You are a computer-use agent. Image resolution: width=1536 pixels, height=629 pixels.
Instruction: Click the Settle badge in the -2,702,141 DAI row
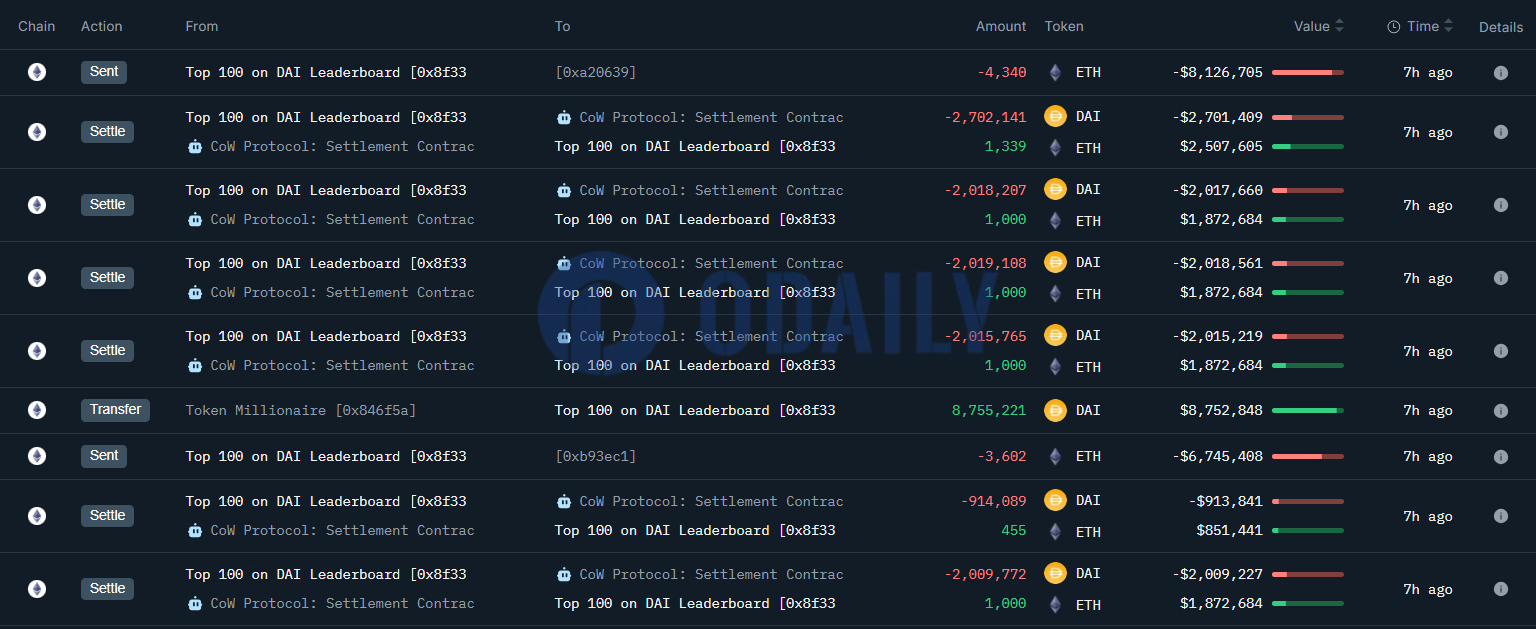click(x=107, y=132)
